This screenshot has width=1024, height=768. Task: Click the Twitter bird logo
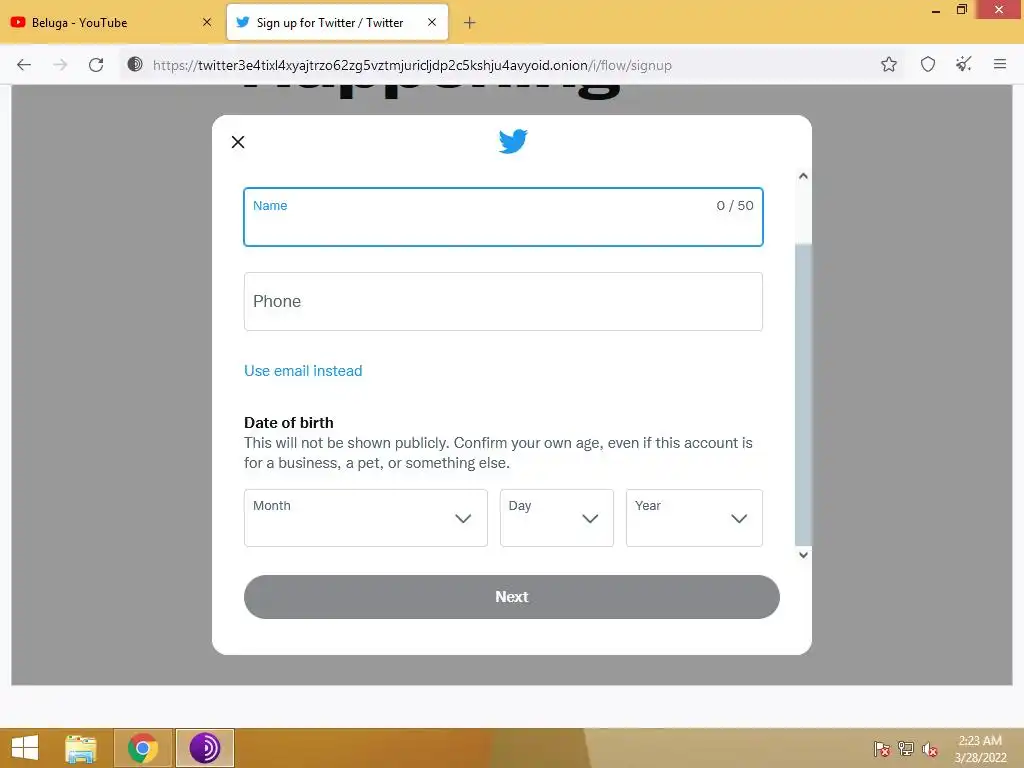click(513, 141)
